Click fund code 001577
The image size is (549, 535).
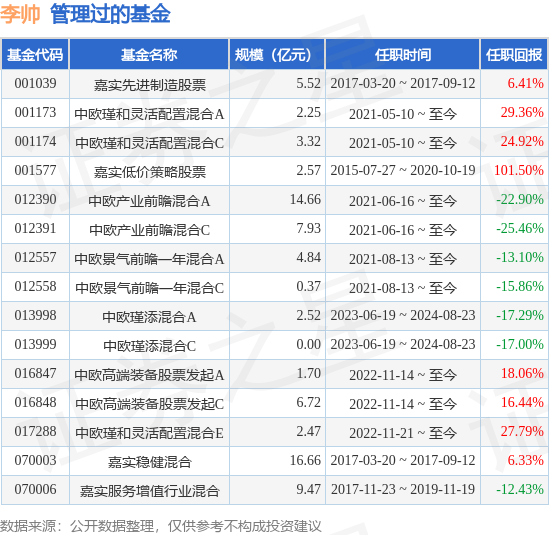pyautogui.click(x=35, y=171)
